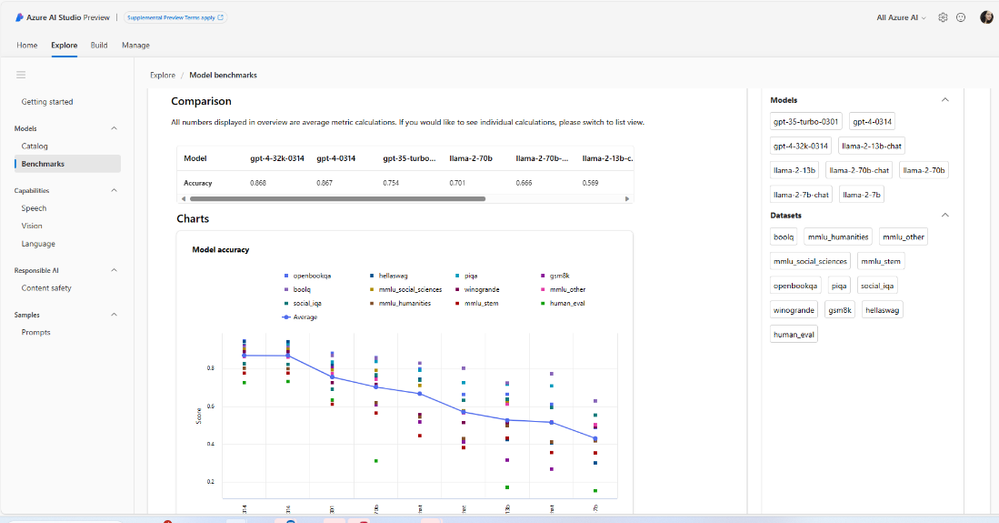Select the Explore tab
Image resolution: width=999 pixels, height=523 pixels.
64,45
